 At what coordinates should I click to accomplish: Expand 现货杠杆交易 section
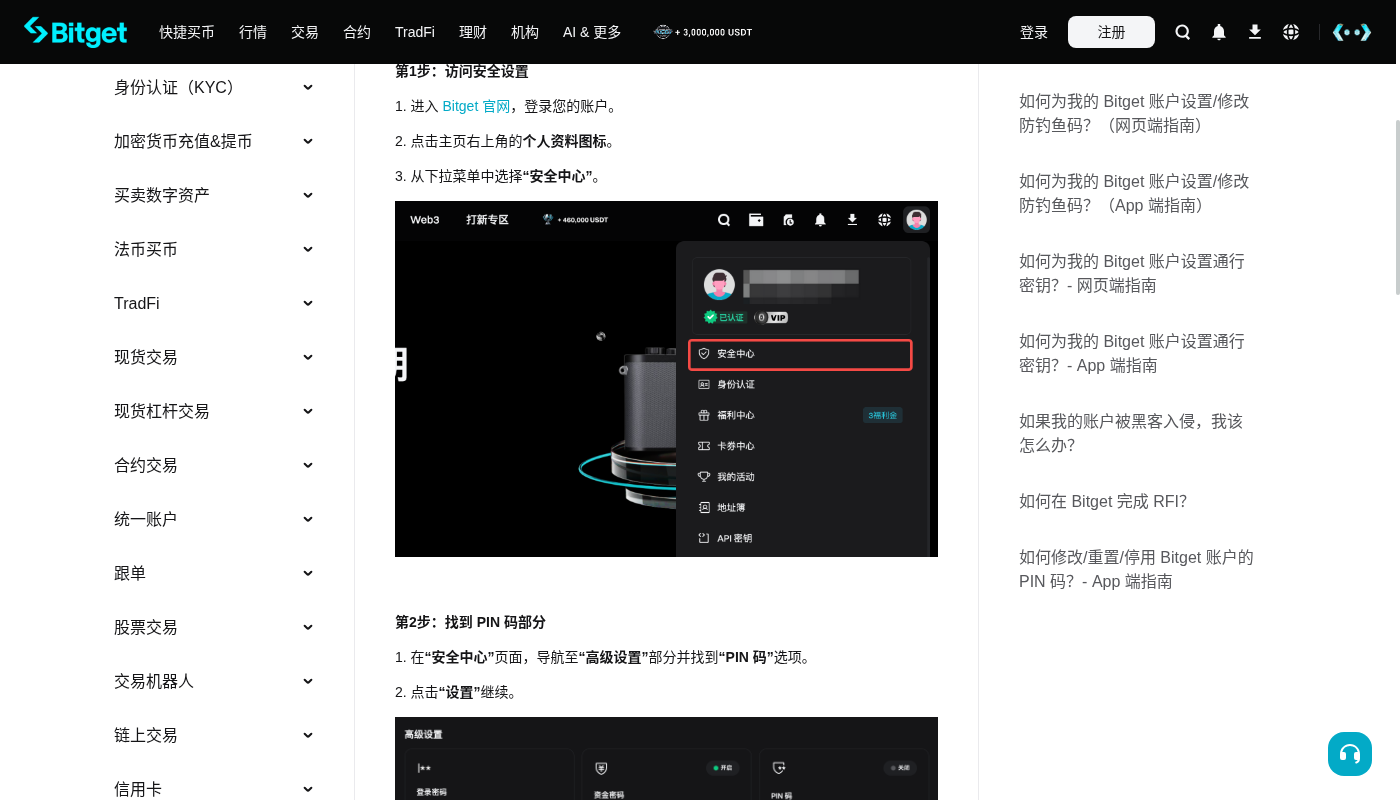tap(214, 411)
